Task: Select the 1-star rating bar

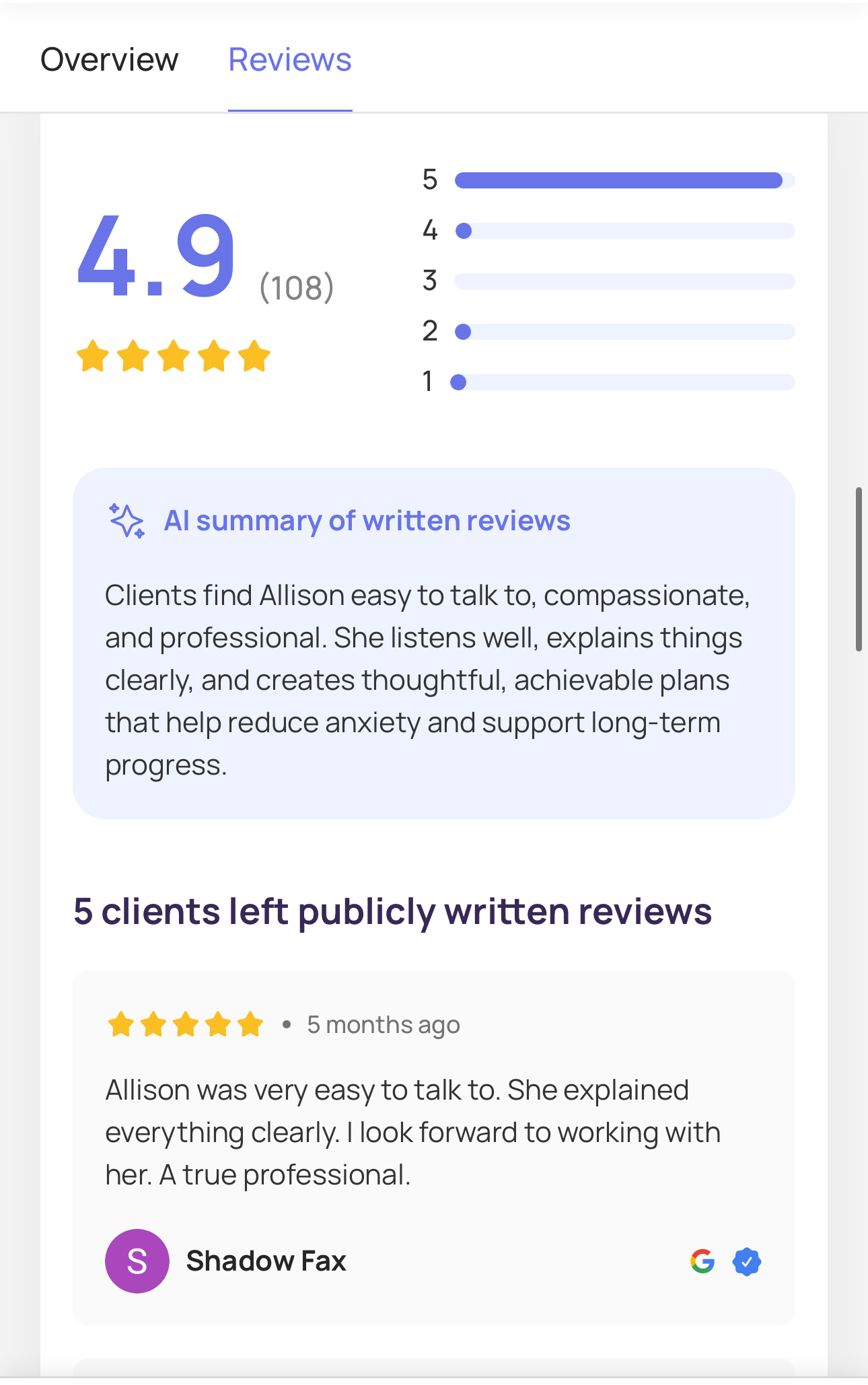Action: click(624, 382)
